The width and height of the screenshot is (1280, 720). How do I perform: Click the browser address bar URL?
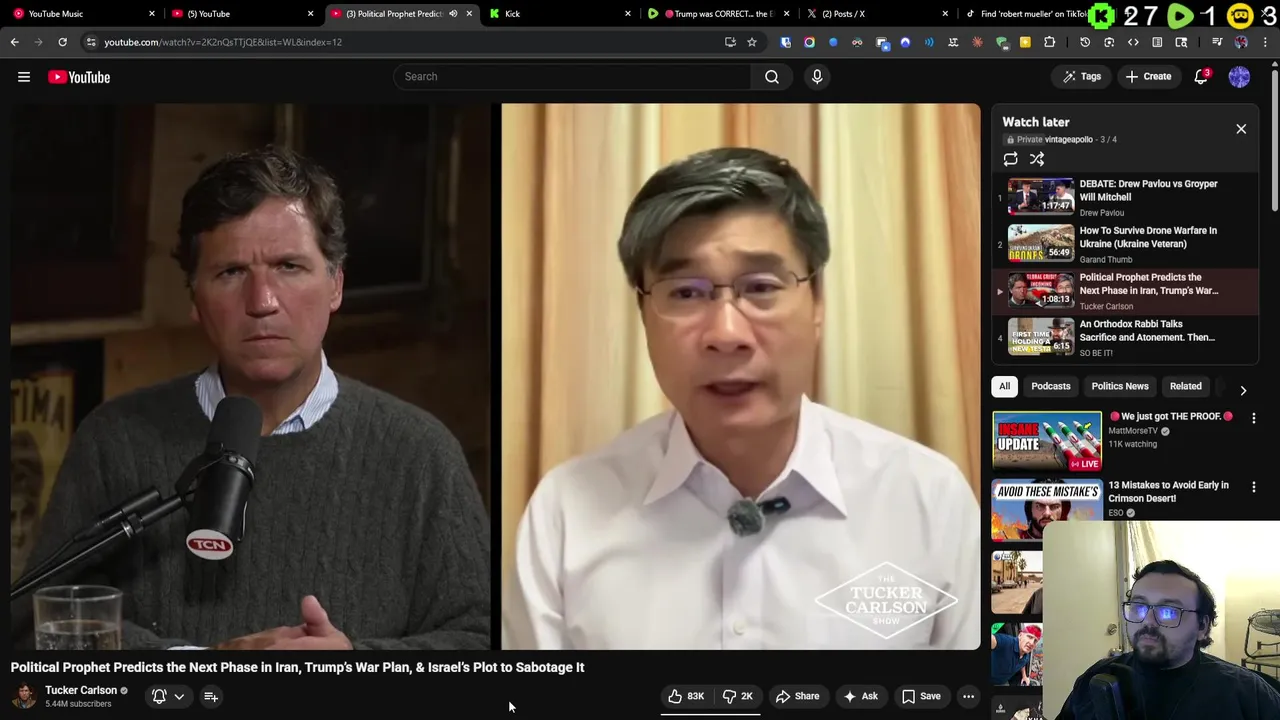click(x=223, y=42)
